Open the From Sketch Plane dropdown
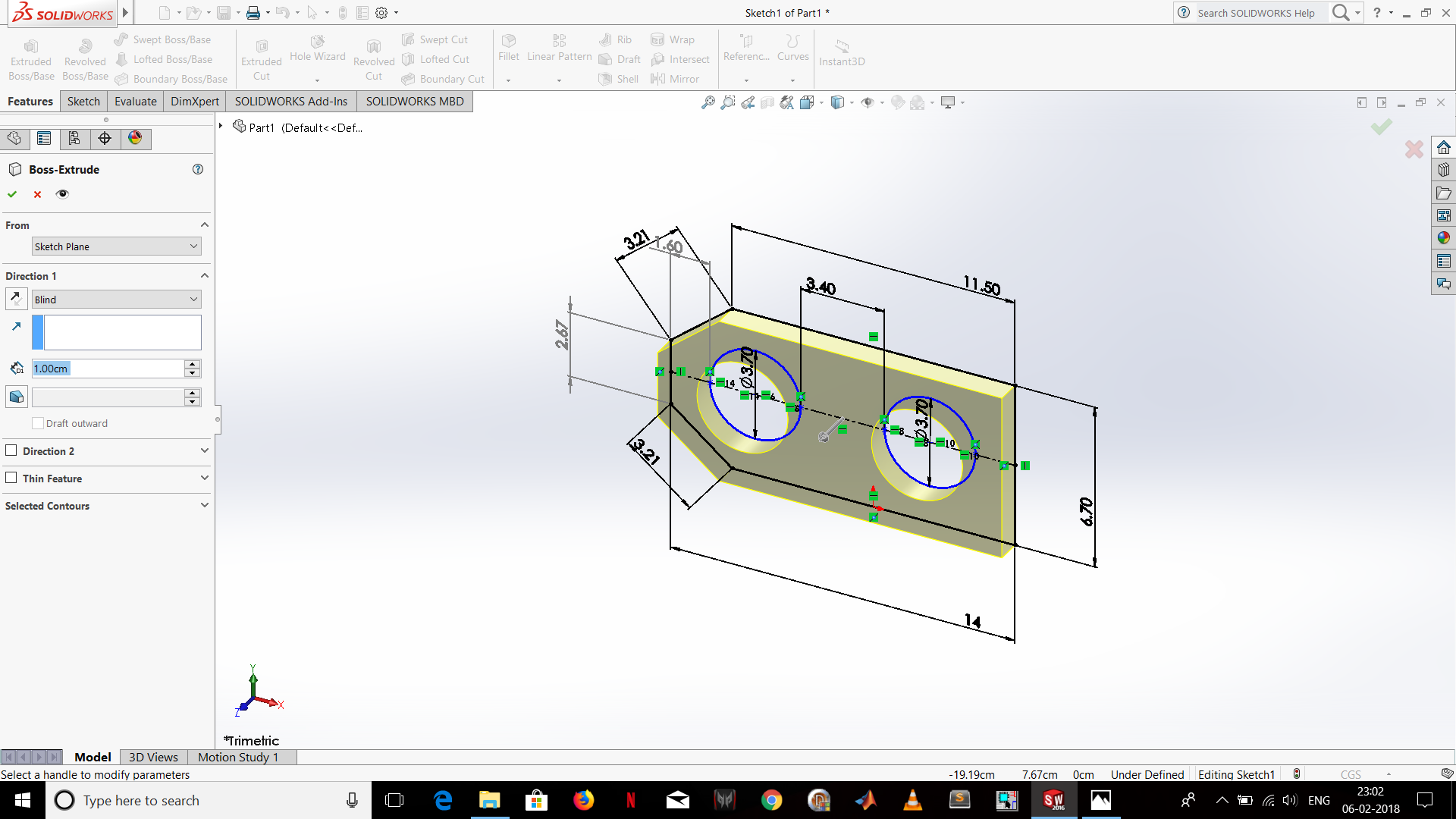The height and width of the screenshot is (819, 1456). pos(113,246)
